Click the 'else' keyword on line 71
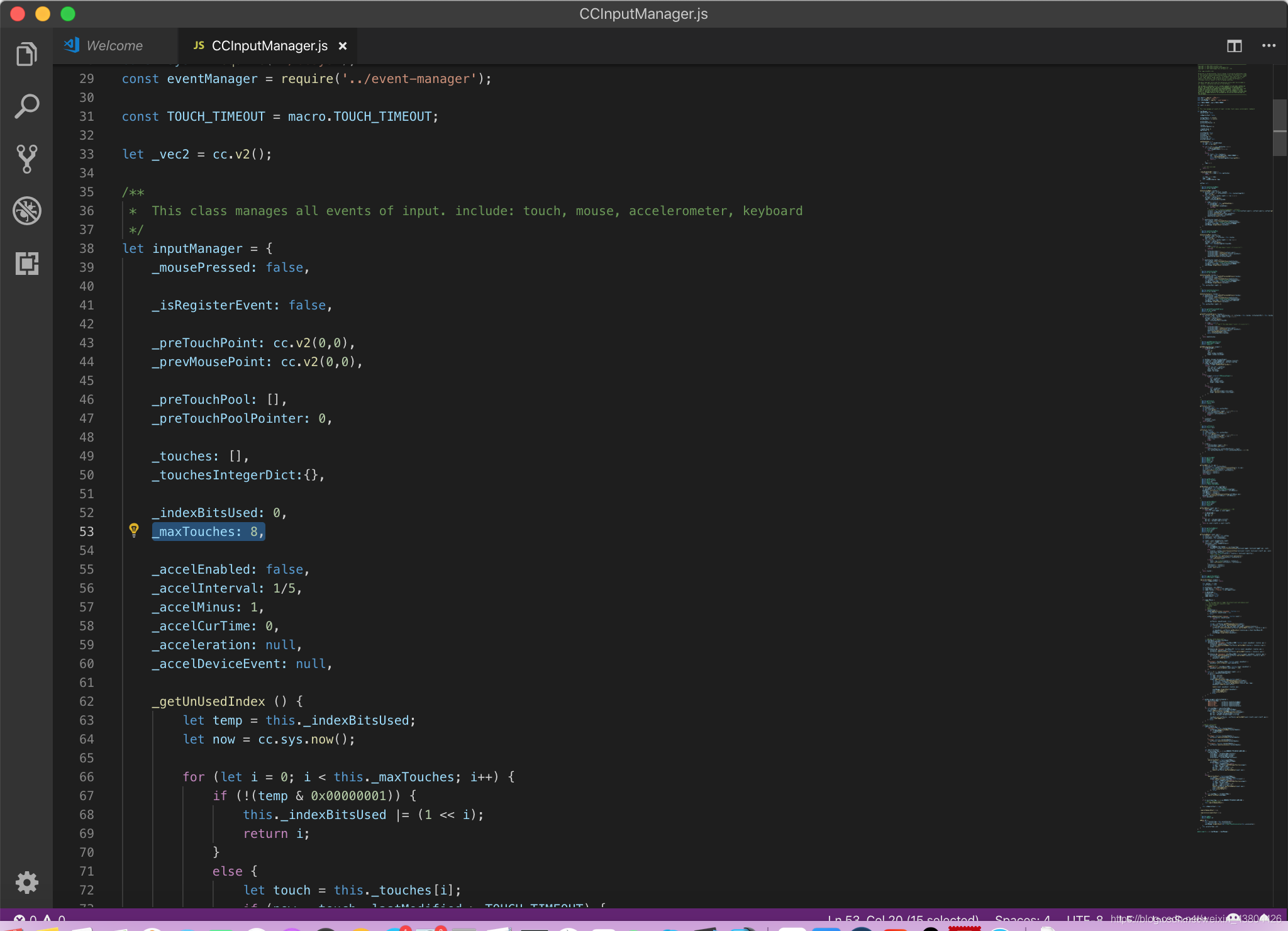Screen dimensions: 1288x931 coord(227,871)
